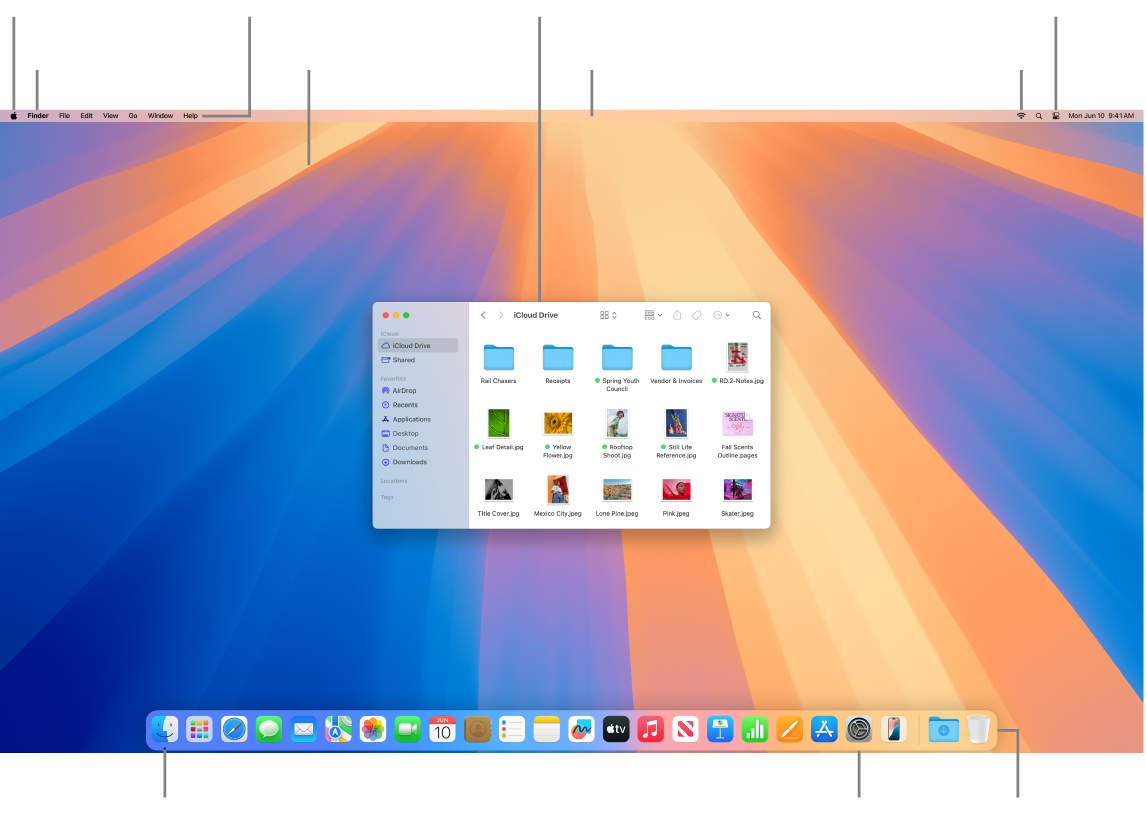Open Spotlight search in the menu bar

(x=1039, y=115)
